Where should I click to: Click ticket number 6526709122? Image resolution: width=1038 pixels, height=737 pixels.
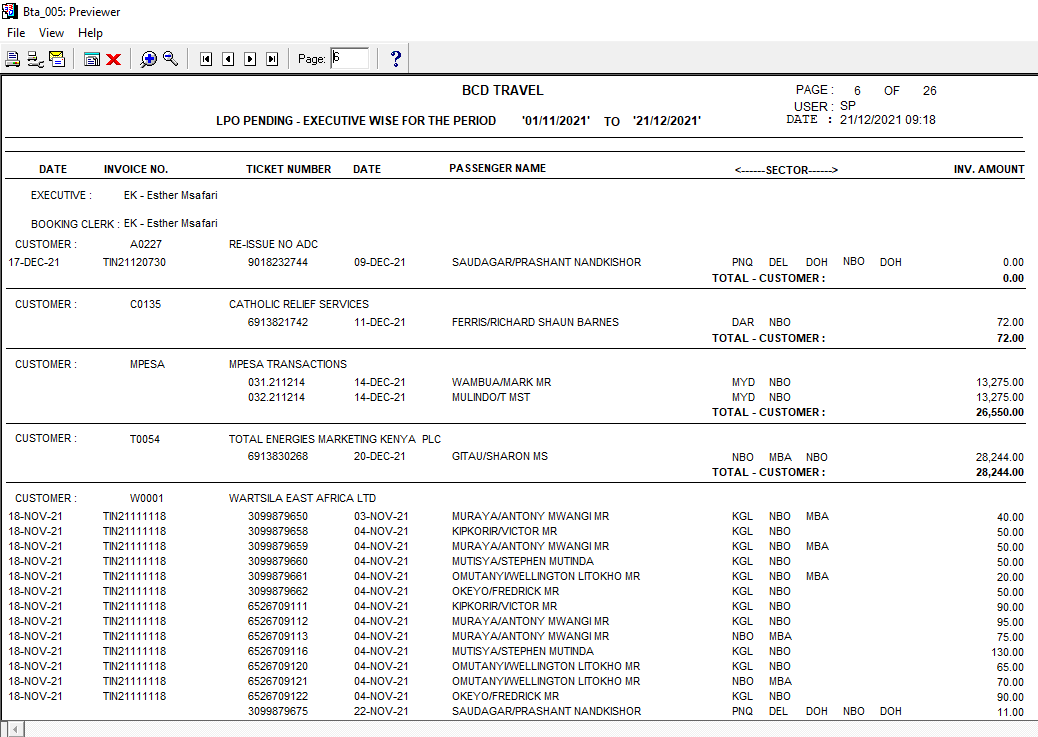[x=278, y=696]
